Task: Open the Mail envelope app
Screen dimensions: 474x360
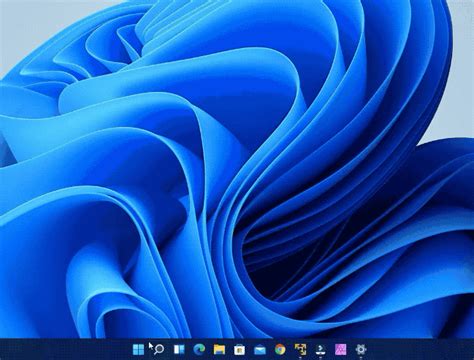Action: pyautogui.click(x=260, y=350)
